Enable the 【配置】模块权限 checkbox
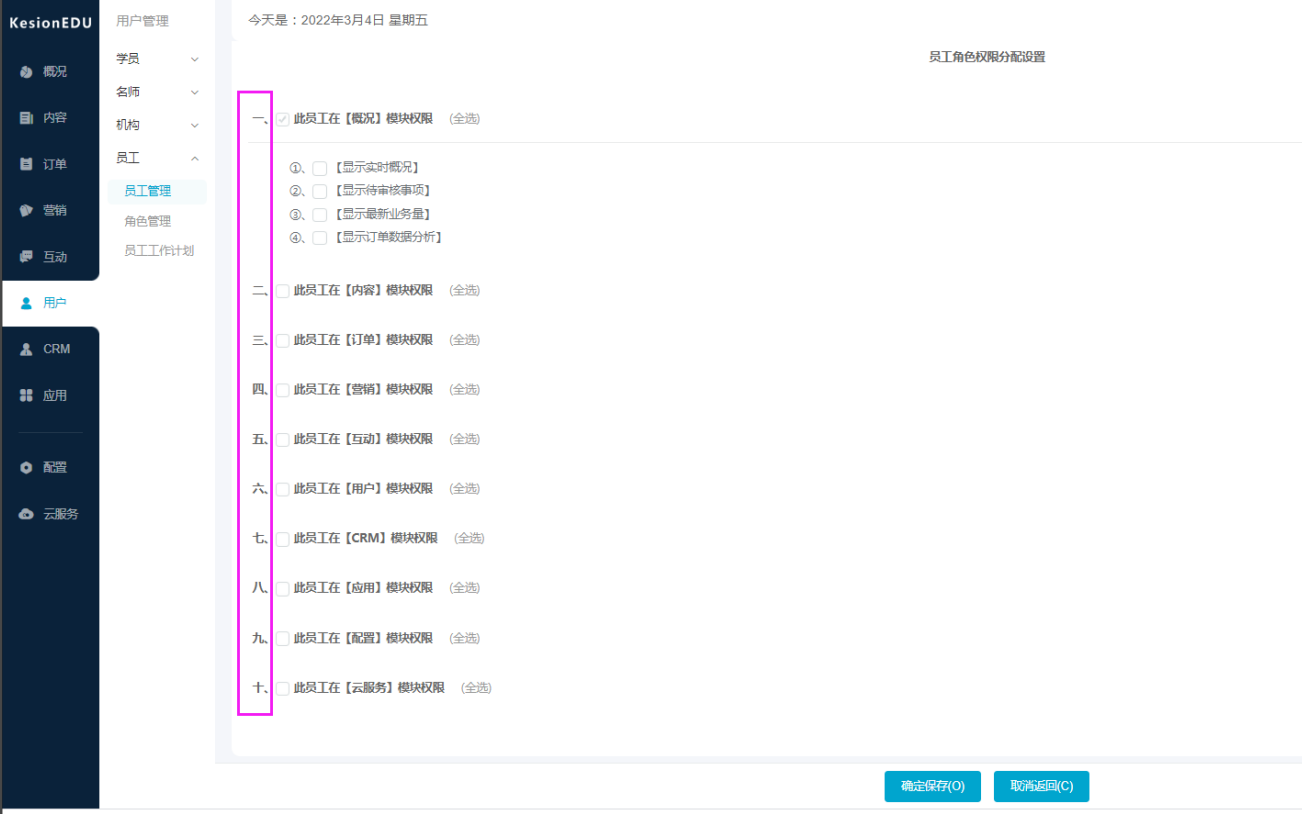The image size is (1302, 814). (x=283, y=639)
